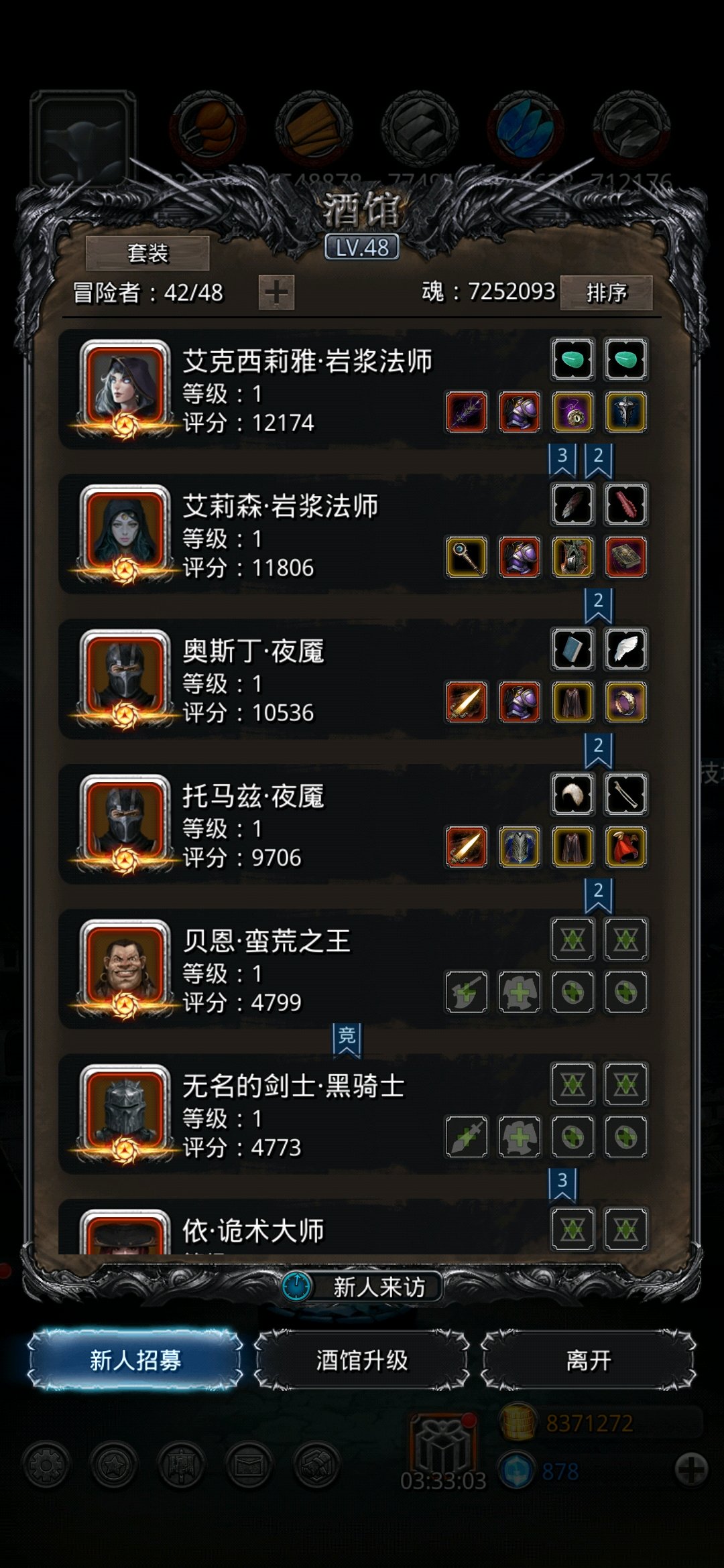Select 托马兹·夜魇's blue armor icon
Screen dimensions: 724x1568
[520, 847]
